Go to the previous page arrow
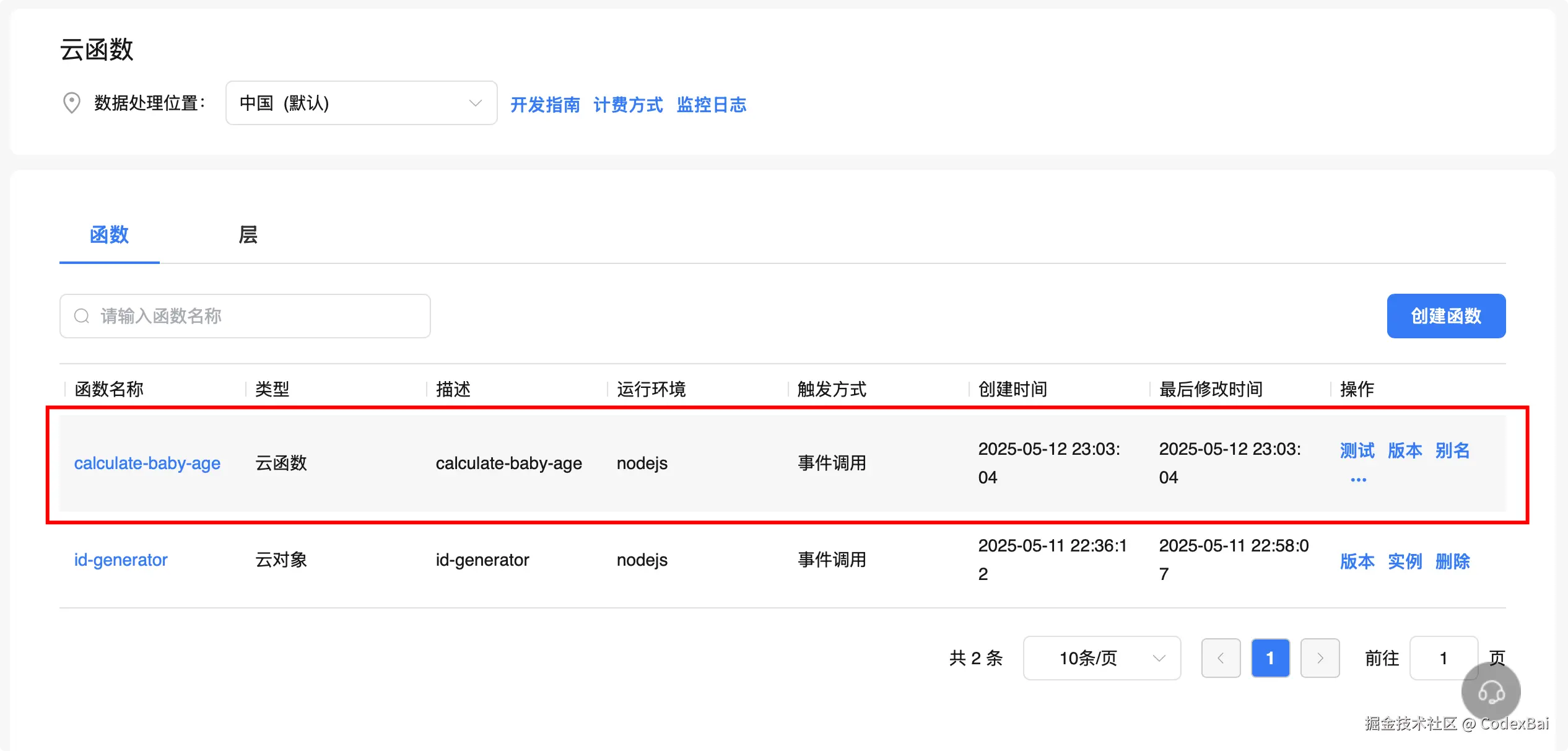 click(x=1221, y=658)
